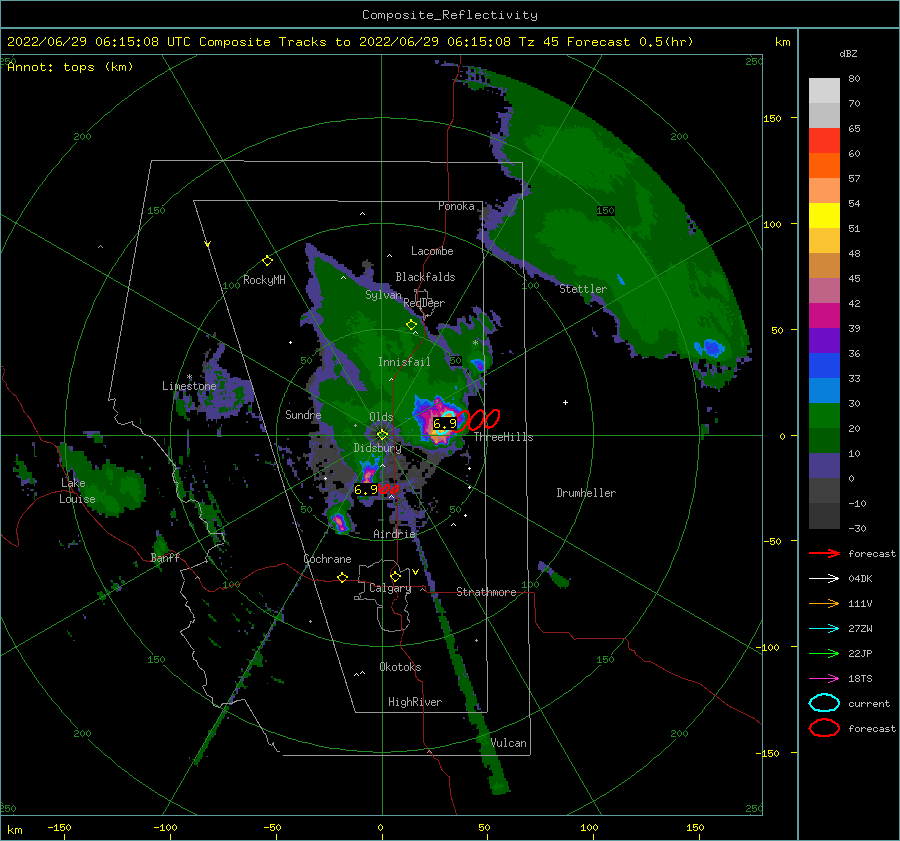Click the Blackfalds town label
Image resolution: width=900 pixels, height=841 pixels.
[x=425, y=277]
